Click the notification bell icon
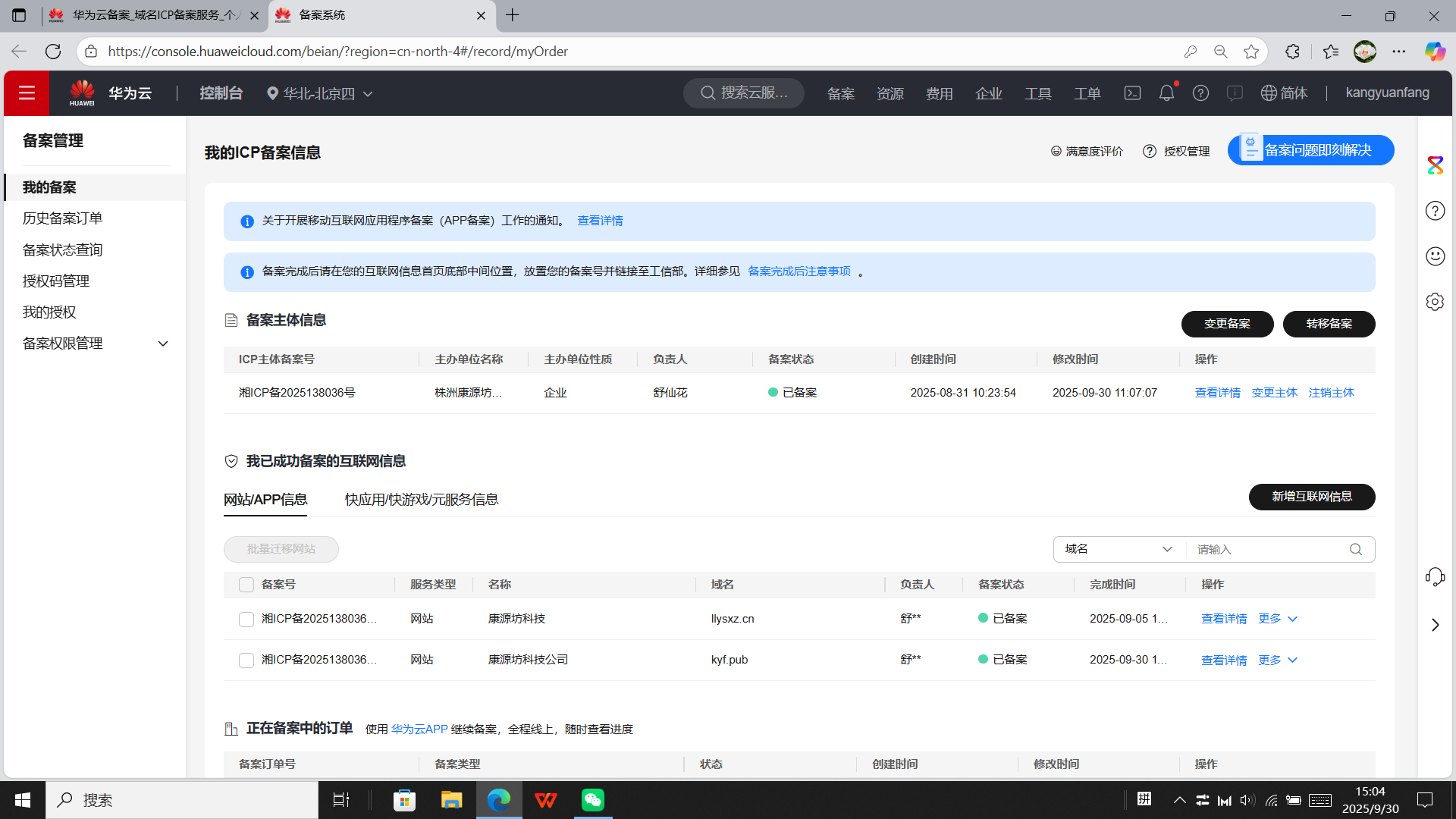Screen dimensions: 1456x819 point(1166,93)
